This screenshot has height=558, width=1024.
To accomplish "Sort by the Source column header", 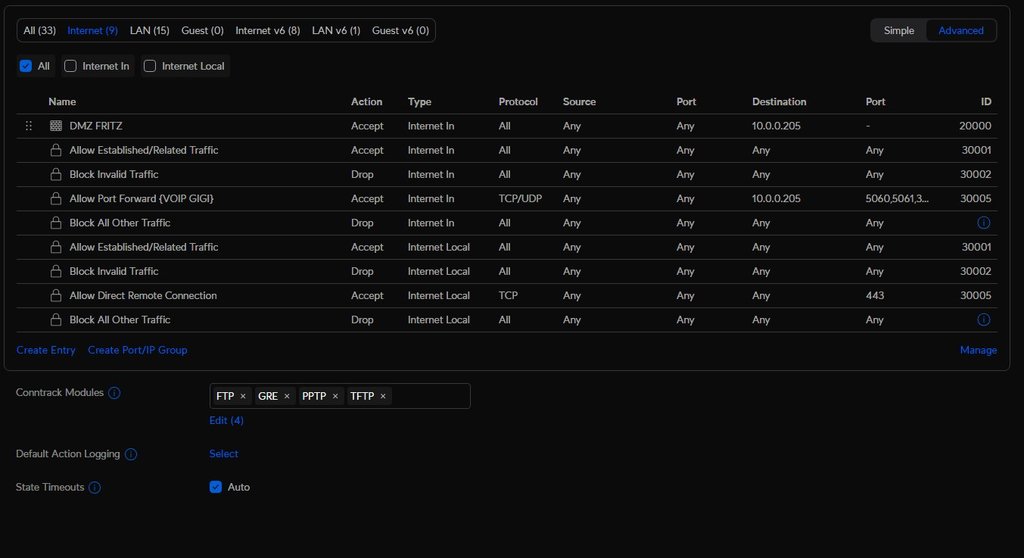I will 579,101.
